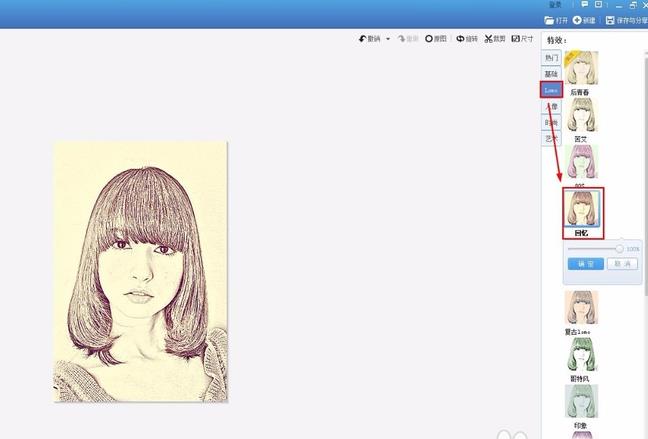648x439 pixels.
Task: Confirm the effect with 确定 button
Action: [585, 264]
